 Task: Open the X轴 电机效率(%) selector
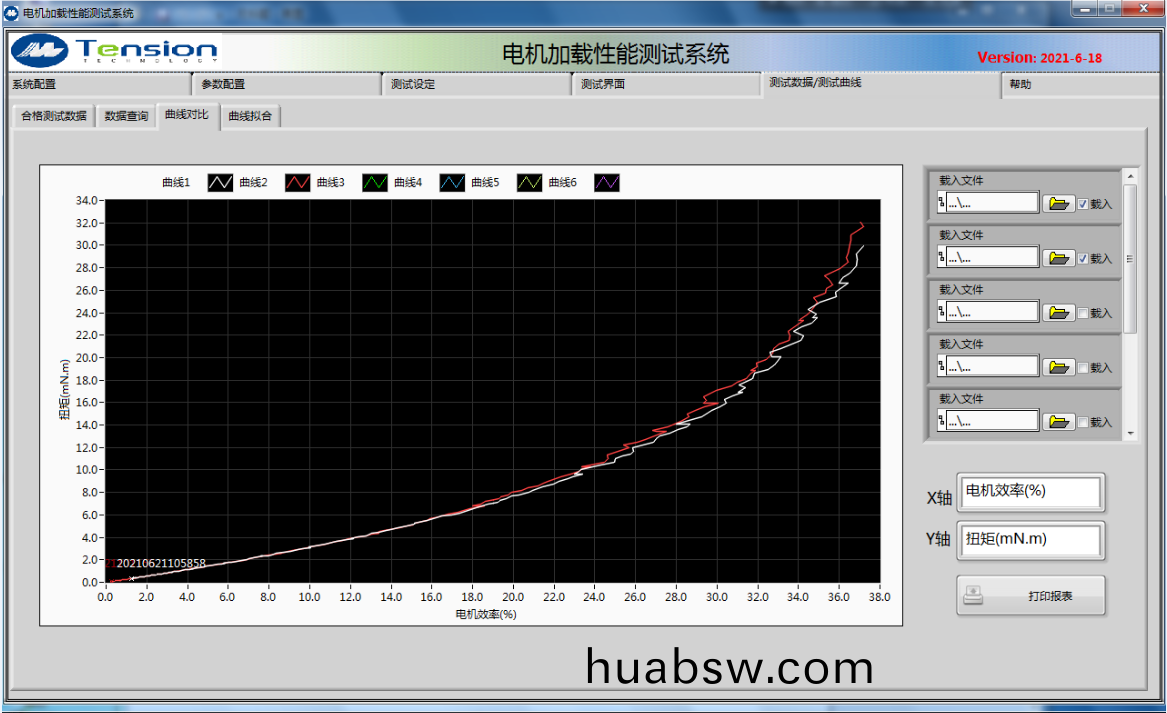coord(1030,492)
